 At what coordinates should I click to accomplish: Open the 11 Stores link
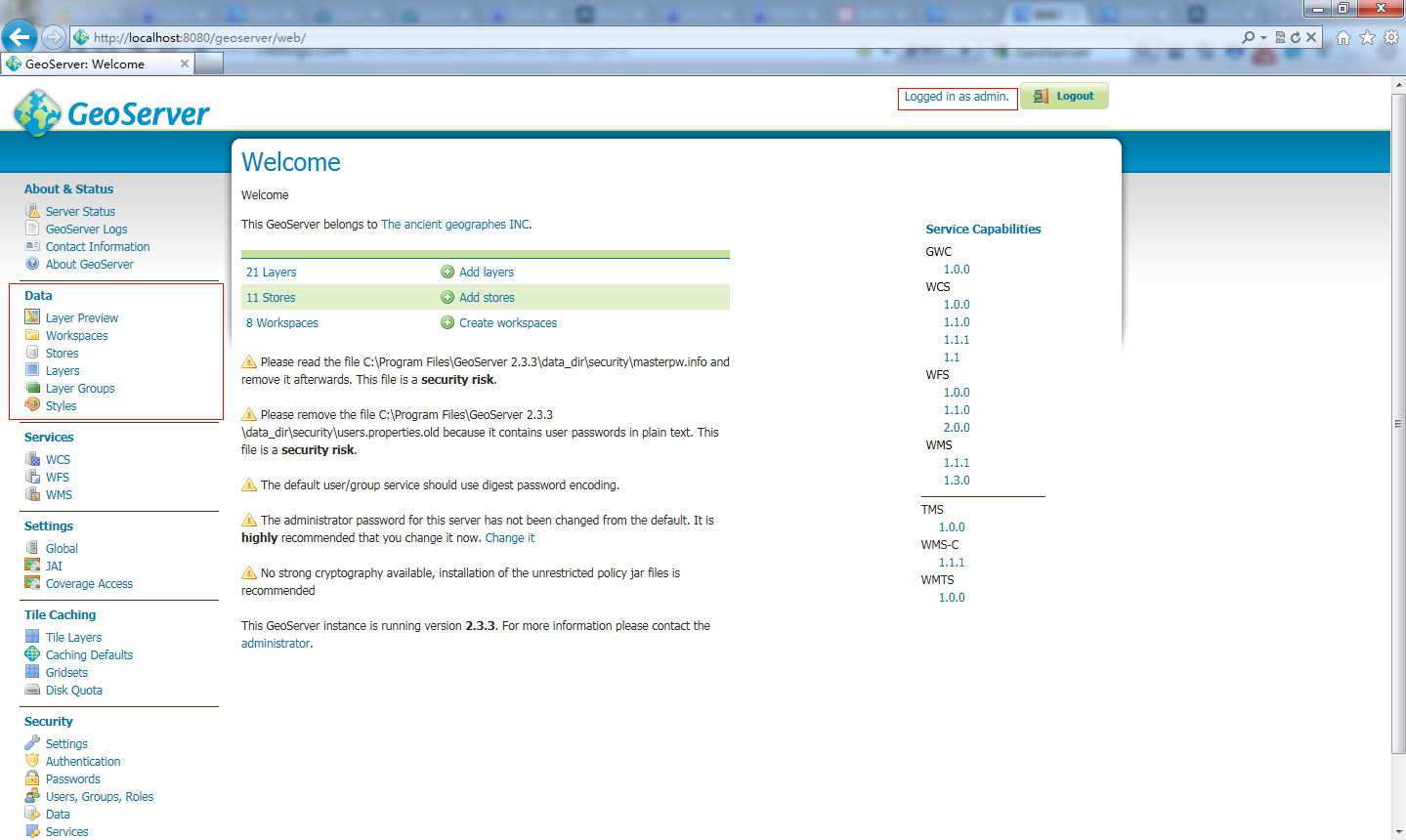click(x=271, y=298)
